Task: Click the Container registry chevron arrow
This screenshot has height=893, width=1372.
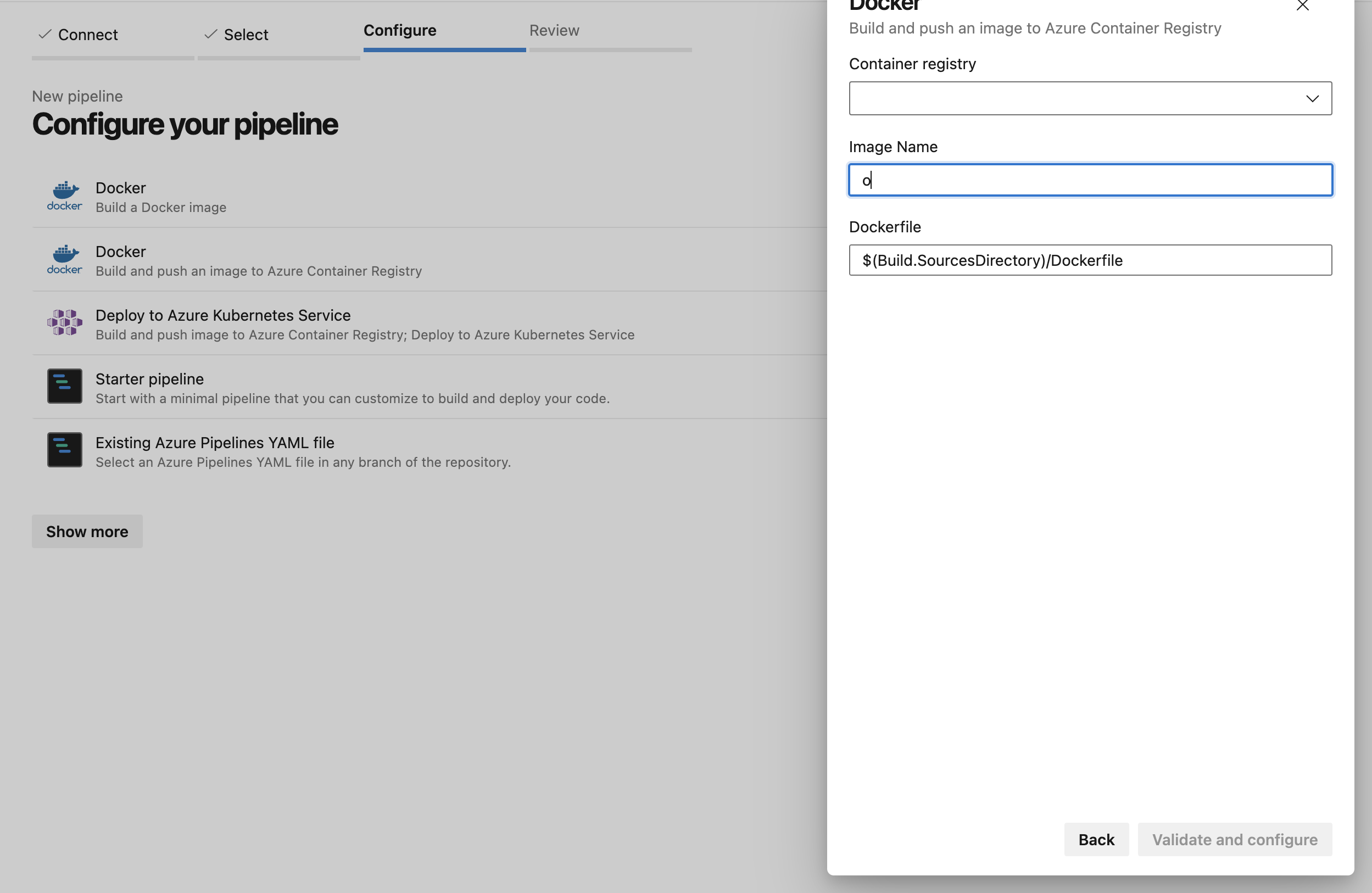Action: tap(1312, 99)
